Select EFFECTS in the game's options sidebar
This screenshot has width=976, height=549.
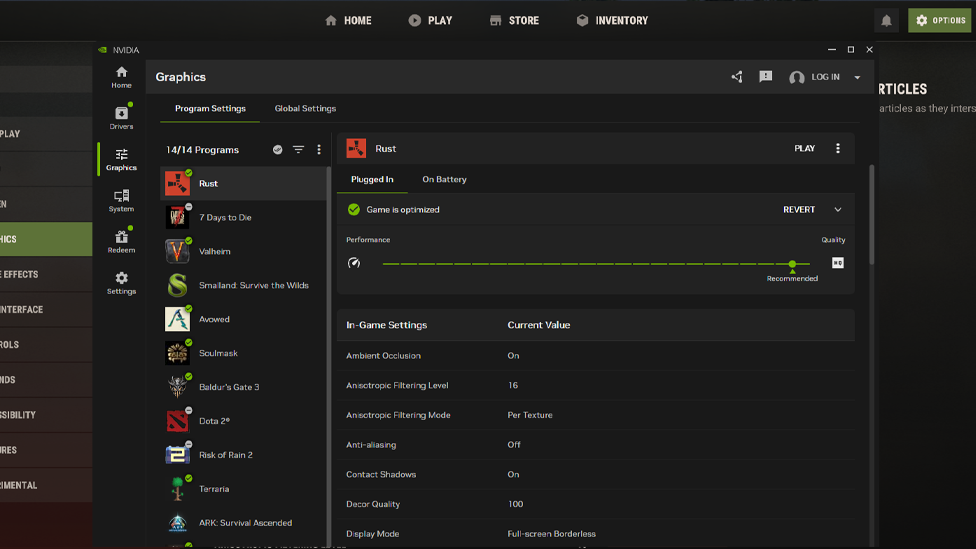coord(46,274)
